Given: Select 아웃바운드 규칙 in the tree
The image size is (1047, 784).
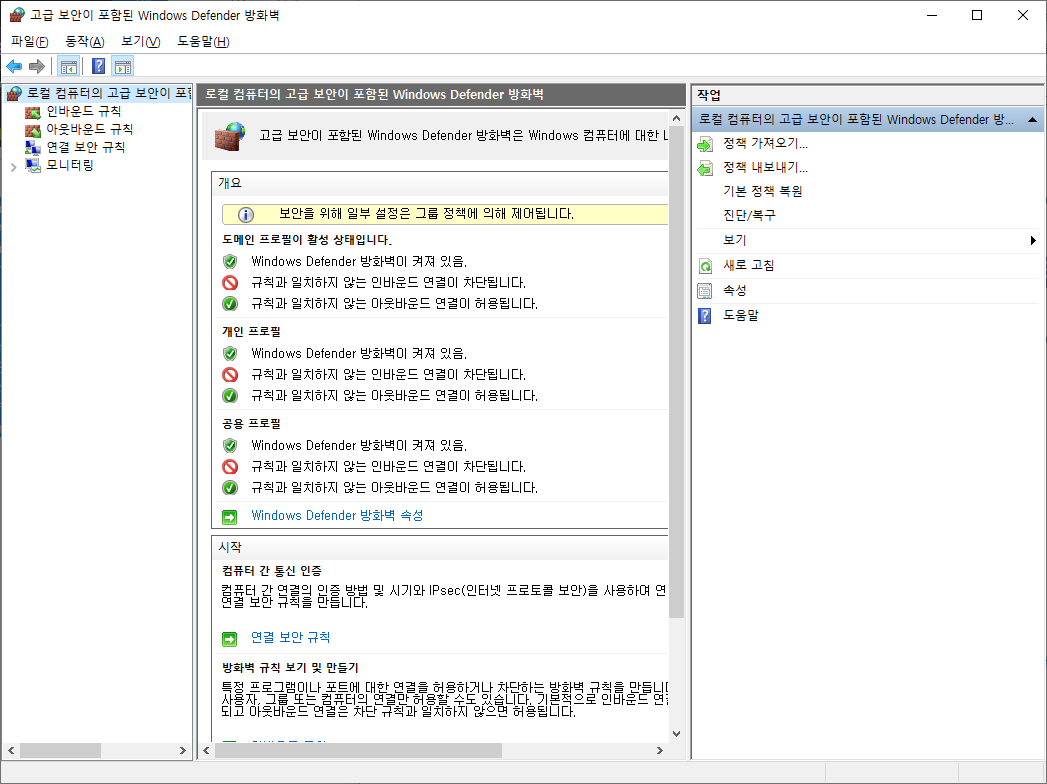Looking at the screenshot, I should (89, 130).
